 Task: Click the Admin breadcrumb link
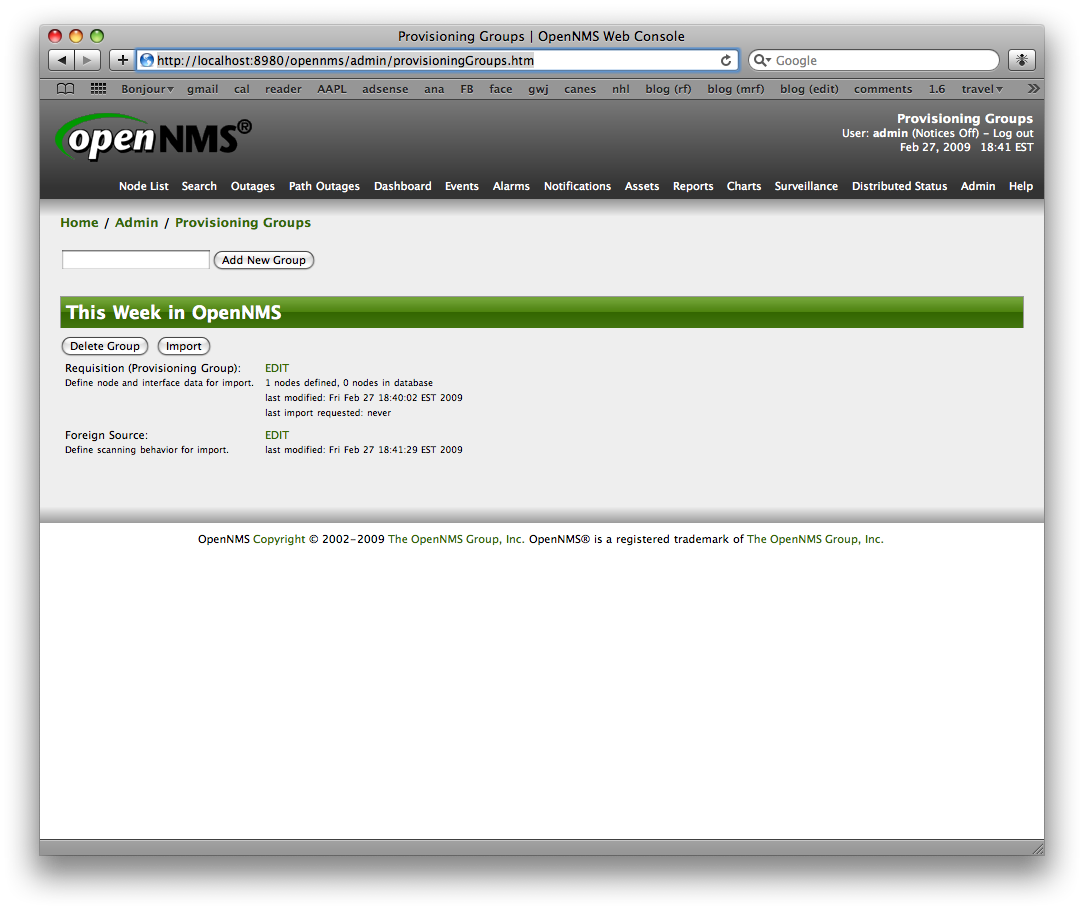pyautogui.click(x=136, y=223)
